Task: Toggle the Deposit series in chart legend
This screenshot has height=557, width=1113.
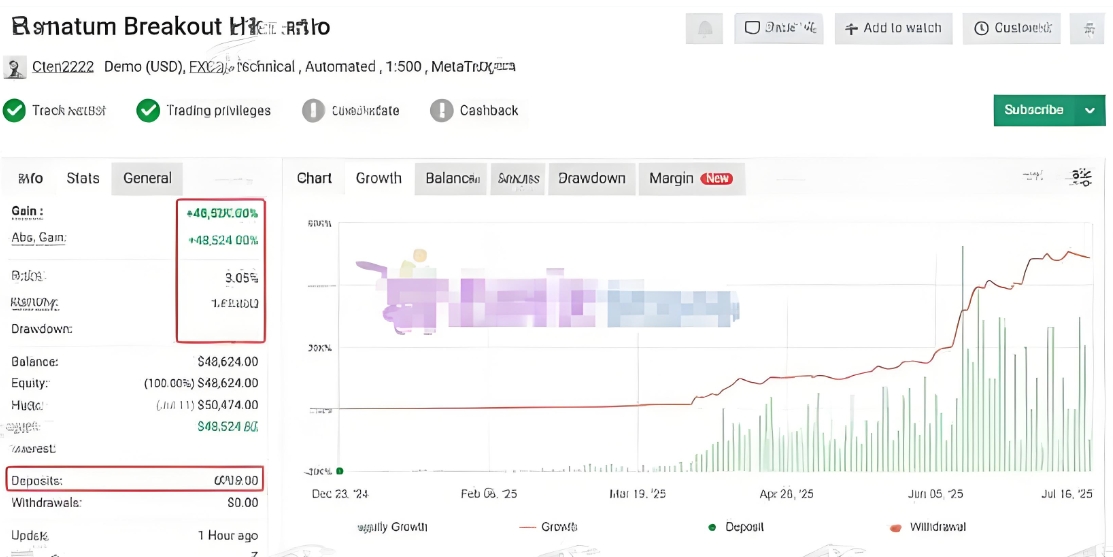Action: [x=738, y=526]
